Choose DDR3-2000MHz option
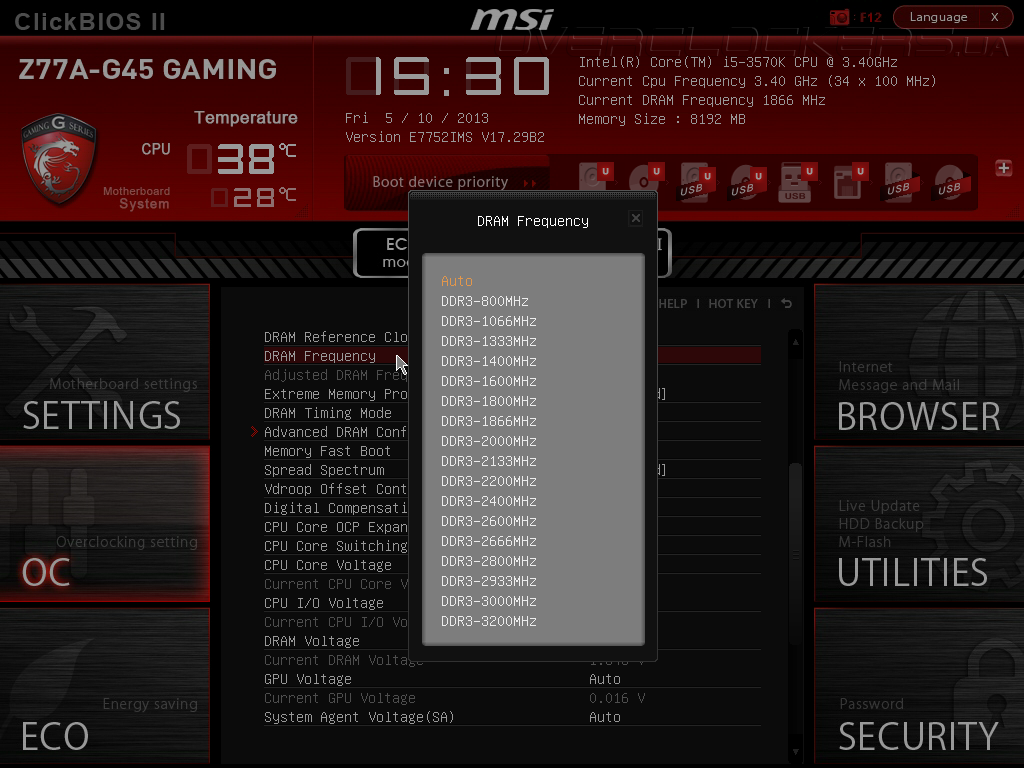This screenshot has height=768, width=1024. 488,441
